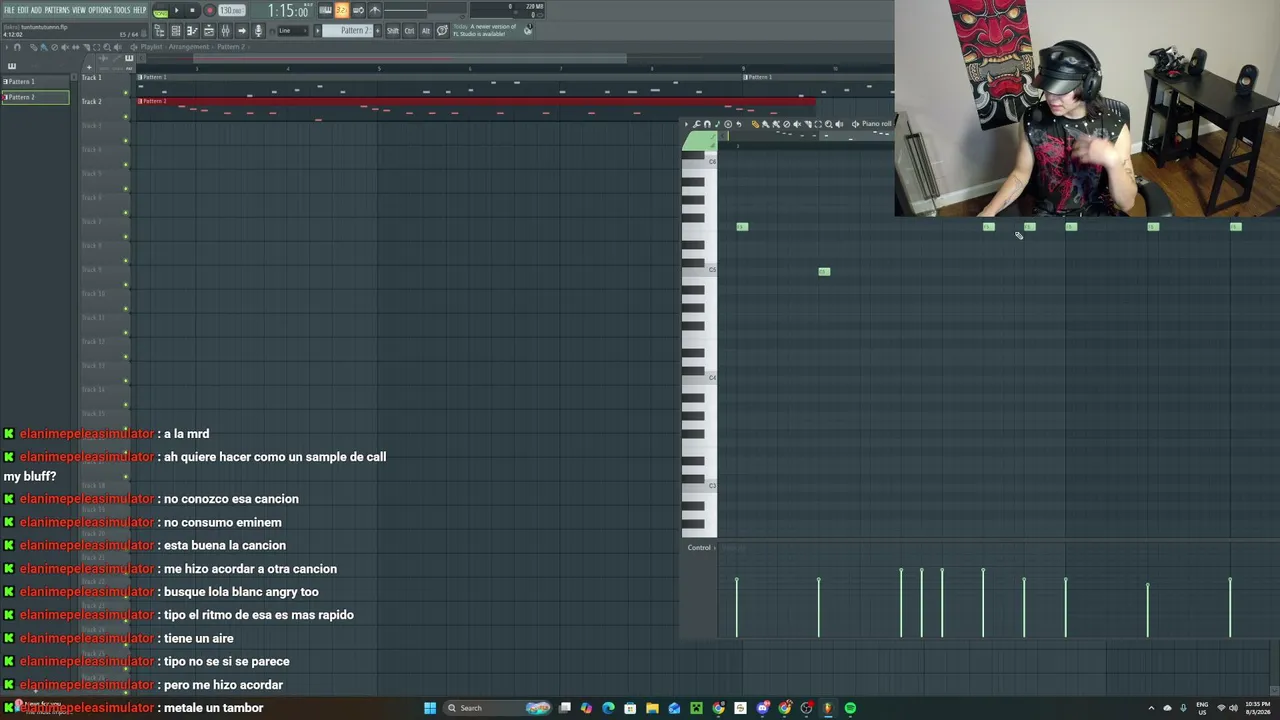Click the arrow right of Pattern 2 name
Image resolution: width=1280 pixels, height=720 pixels.
pos(377,31)
